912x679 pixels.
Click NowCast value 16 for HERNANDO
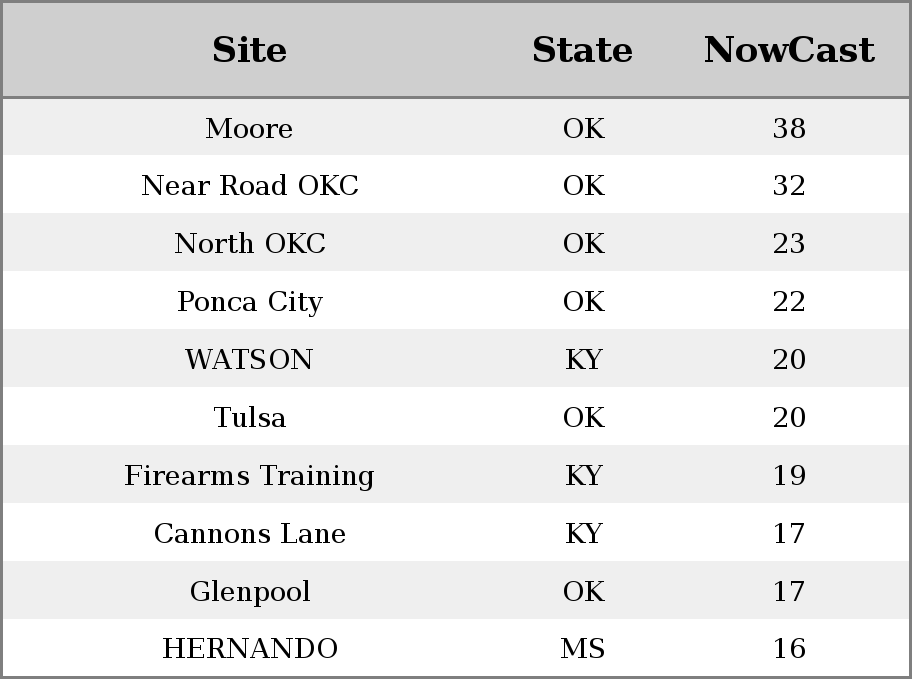789,649
